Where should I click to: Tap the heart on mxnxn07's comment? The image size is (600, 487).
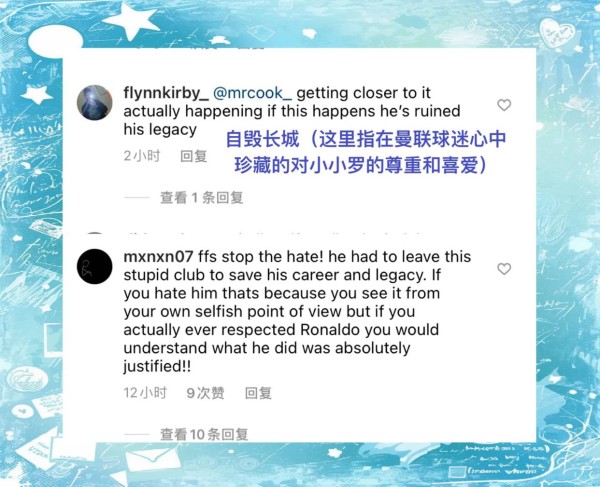tap(504, 269)
